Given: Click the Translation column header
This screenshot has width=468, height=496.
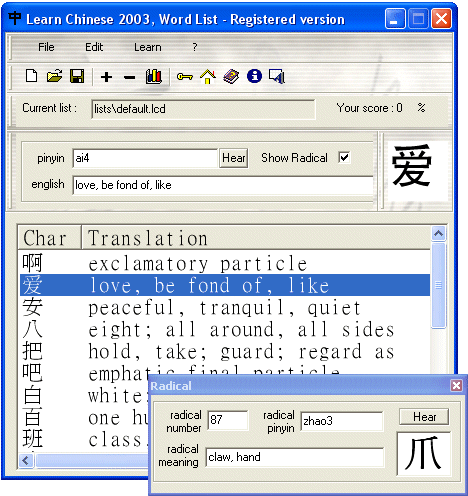Looking at the screenshot, I should 256,238.
